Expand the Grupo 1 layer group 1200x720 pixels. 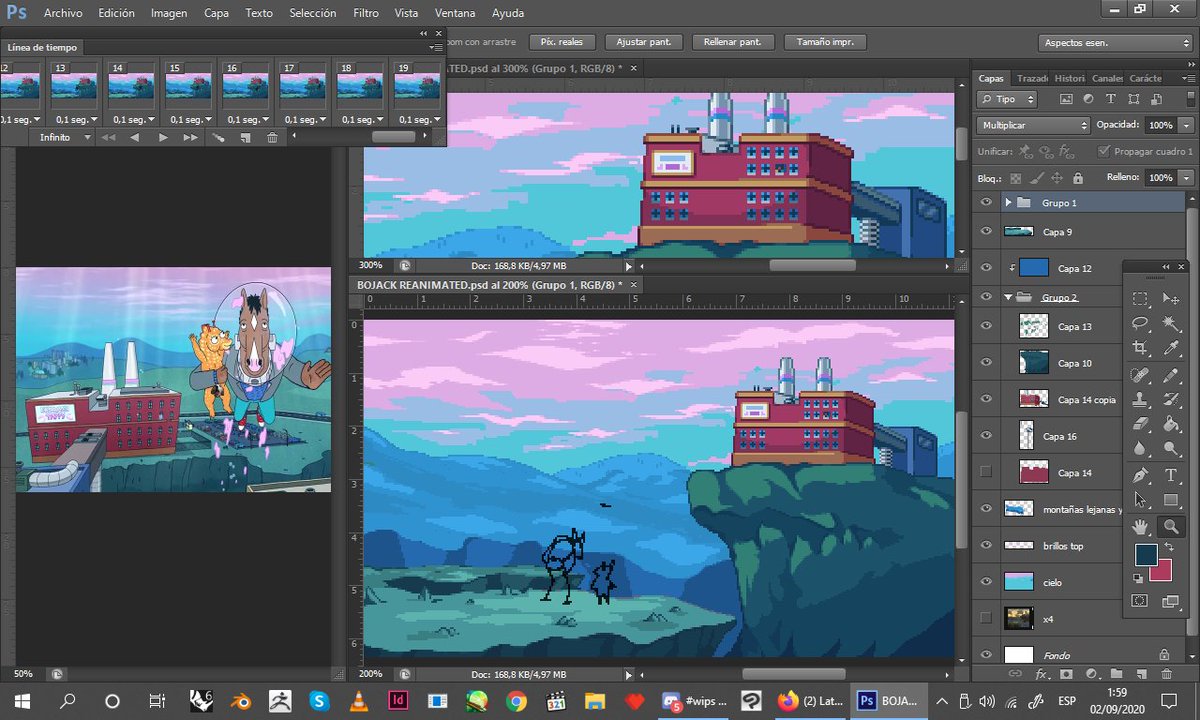pos(1008,202)
